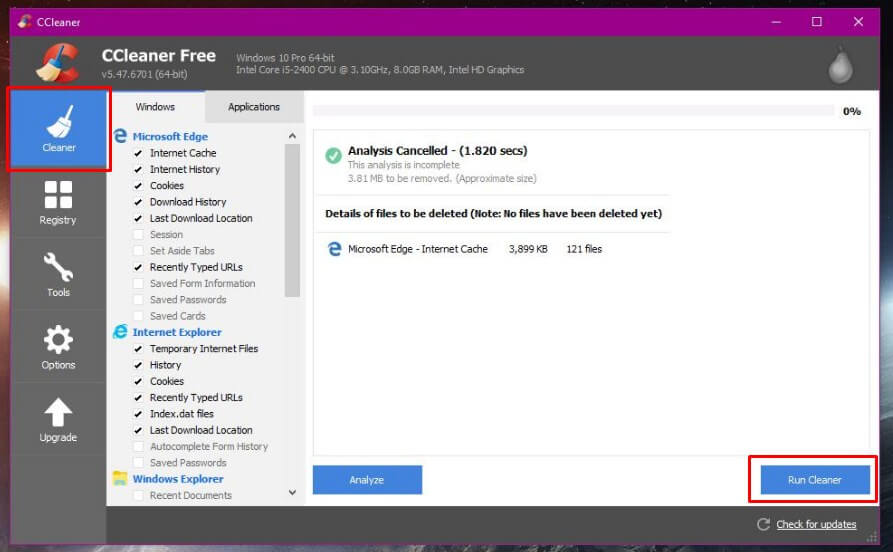
Task: Click the 121 files count
Action: [x=584, y=249]
